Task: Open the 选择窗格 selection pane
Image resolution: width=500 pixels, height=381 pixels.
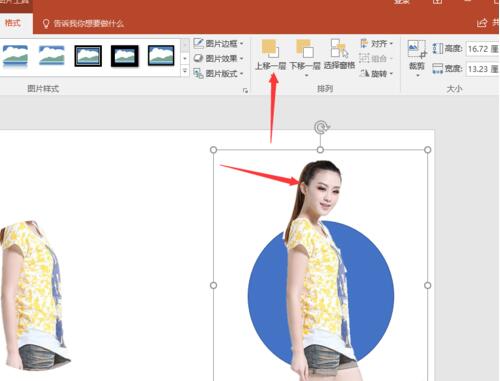Action: point(339,55)
